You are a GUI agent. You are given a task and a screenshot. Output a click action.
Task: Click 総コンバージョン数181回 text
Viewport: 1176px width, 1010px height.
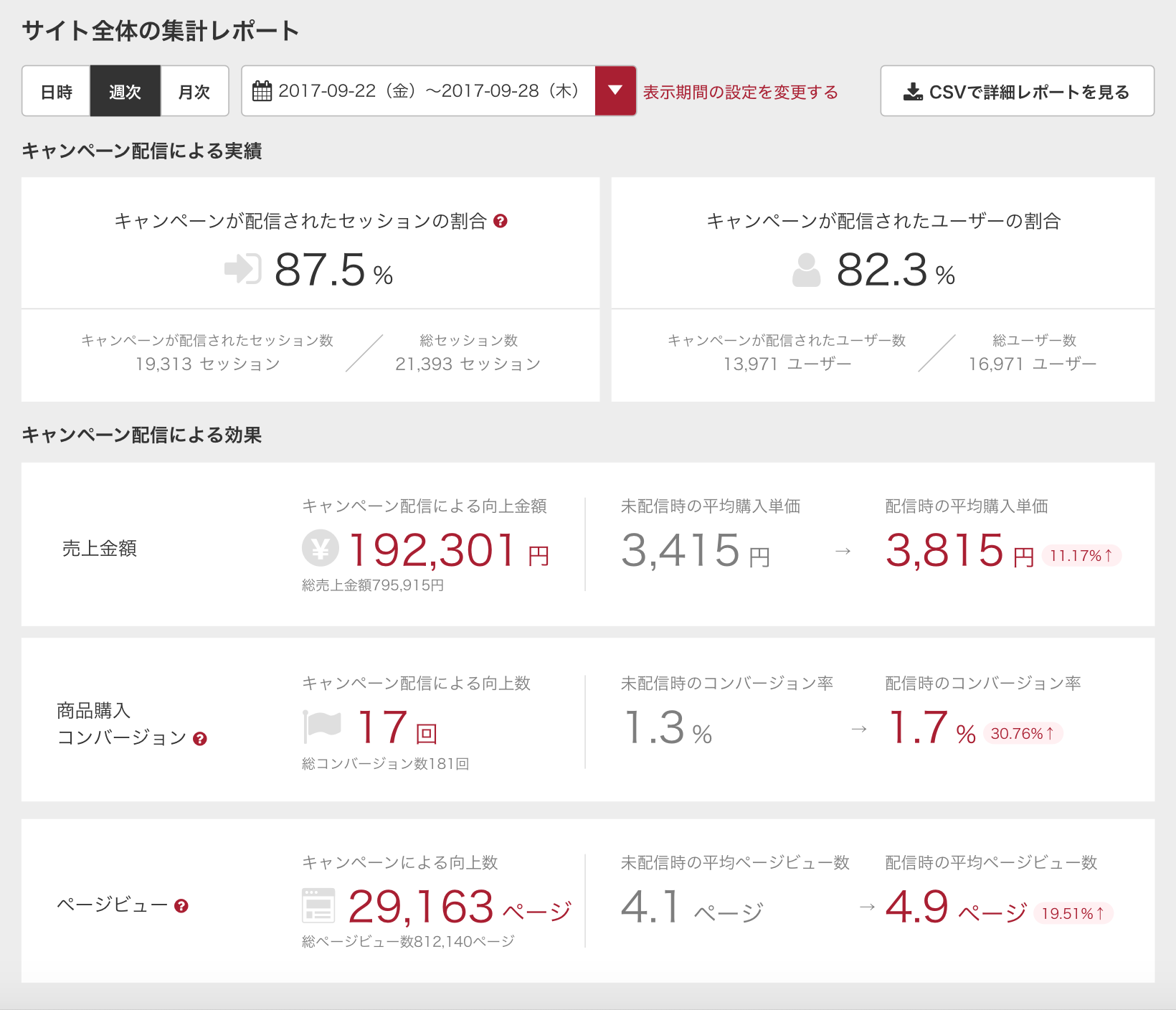[x=386, y=763]
